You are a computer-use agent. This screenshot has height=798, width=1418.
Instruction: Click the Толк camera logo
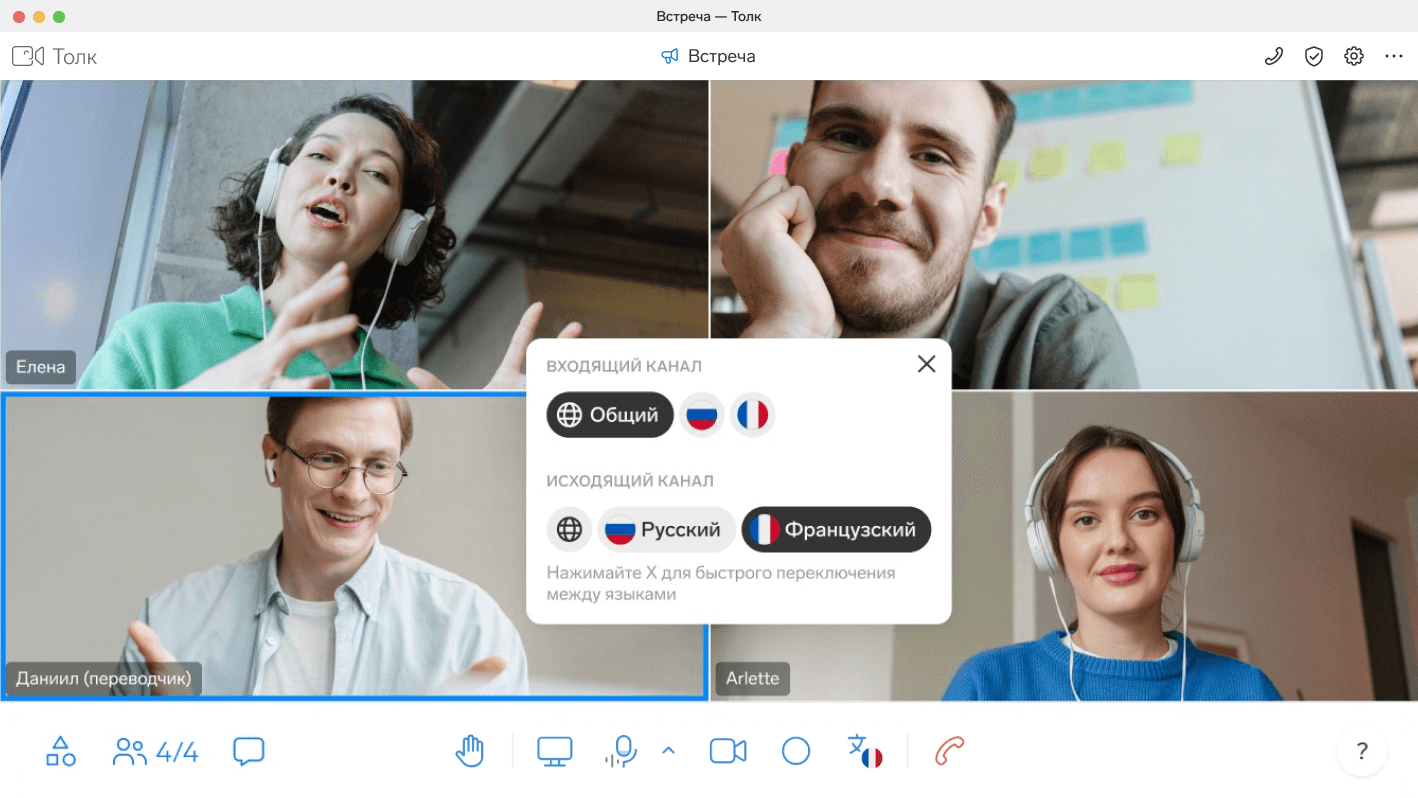tap(28, 56)
